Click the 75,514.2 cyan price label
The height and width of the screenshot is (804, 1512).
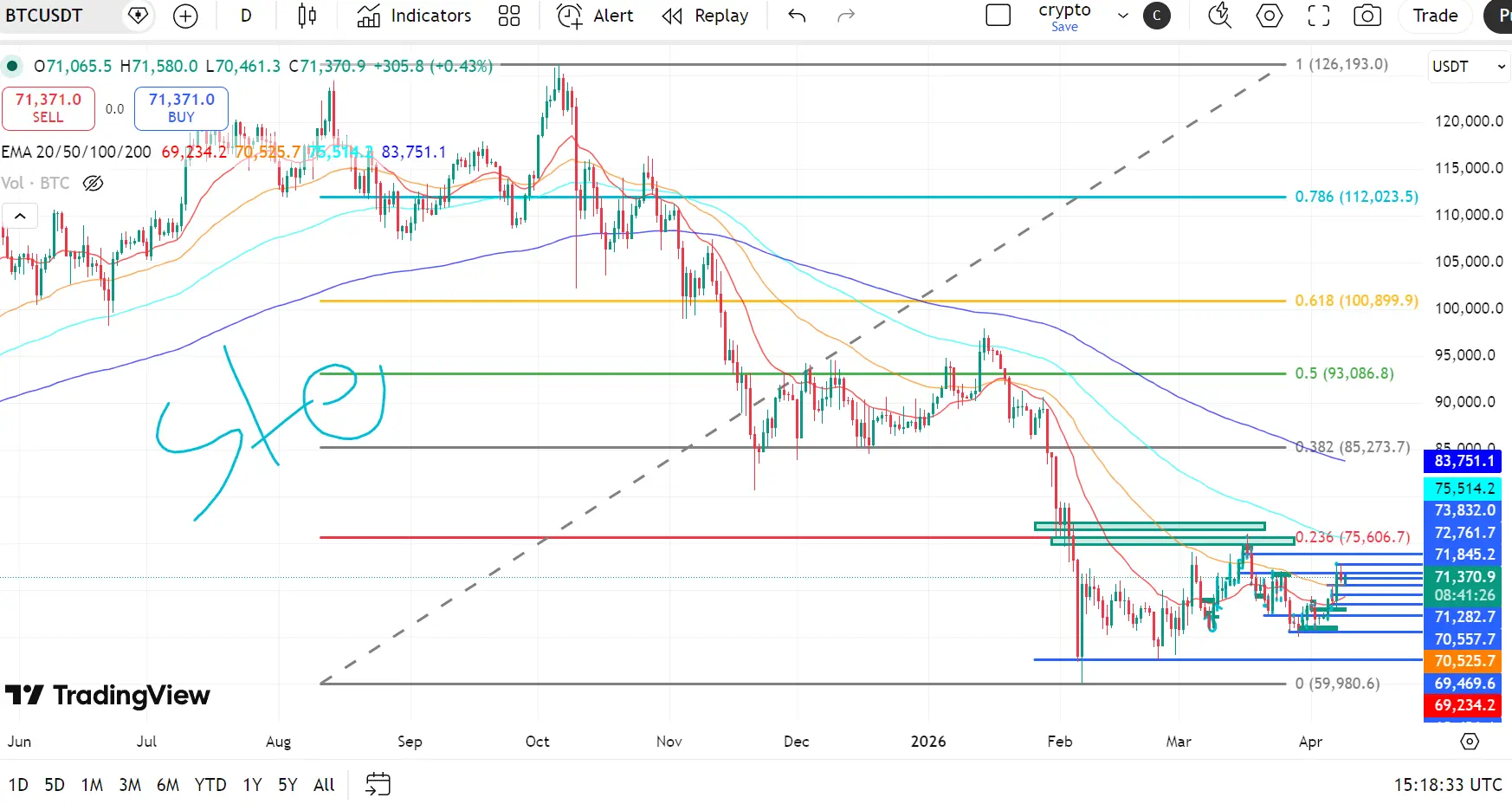click(1464, 489)
